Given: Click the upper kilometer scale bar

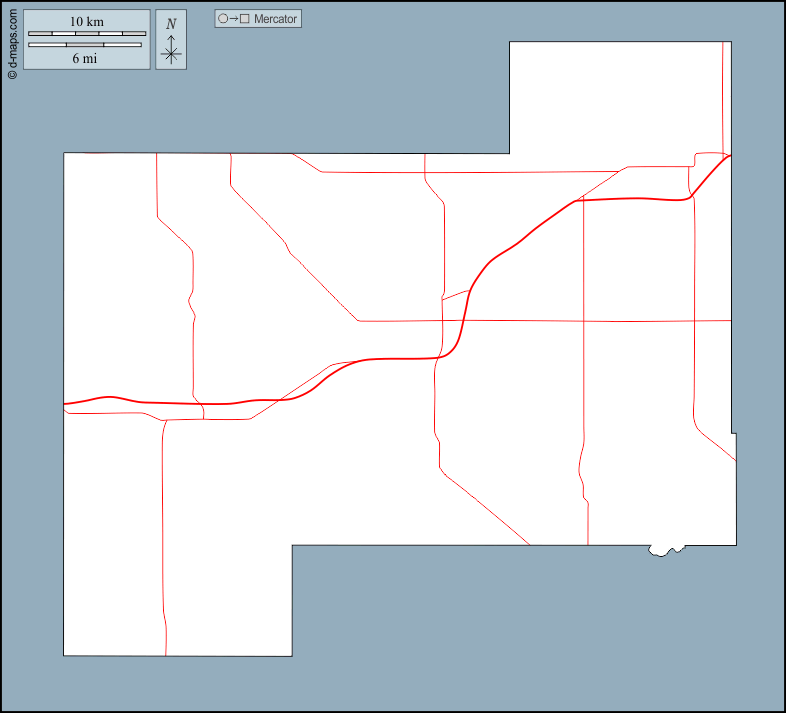Looking at the screenshot, I should 87,34.
